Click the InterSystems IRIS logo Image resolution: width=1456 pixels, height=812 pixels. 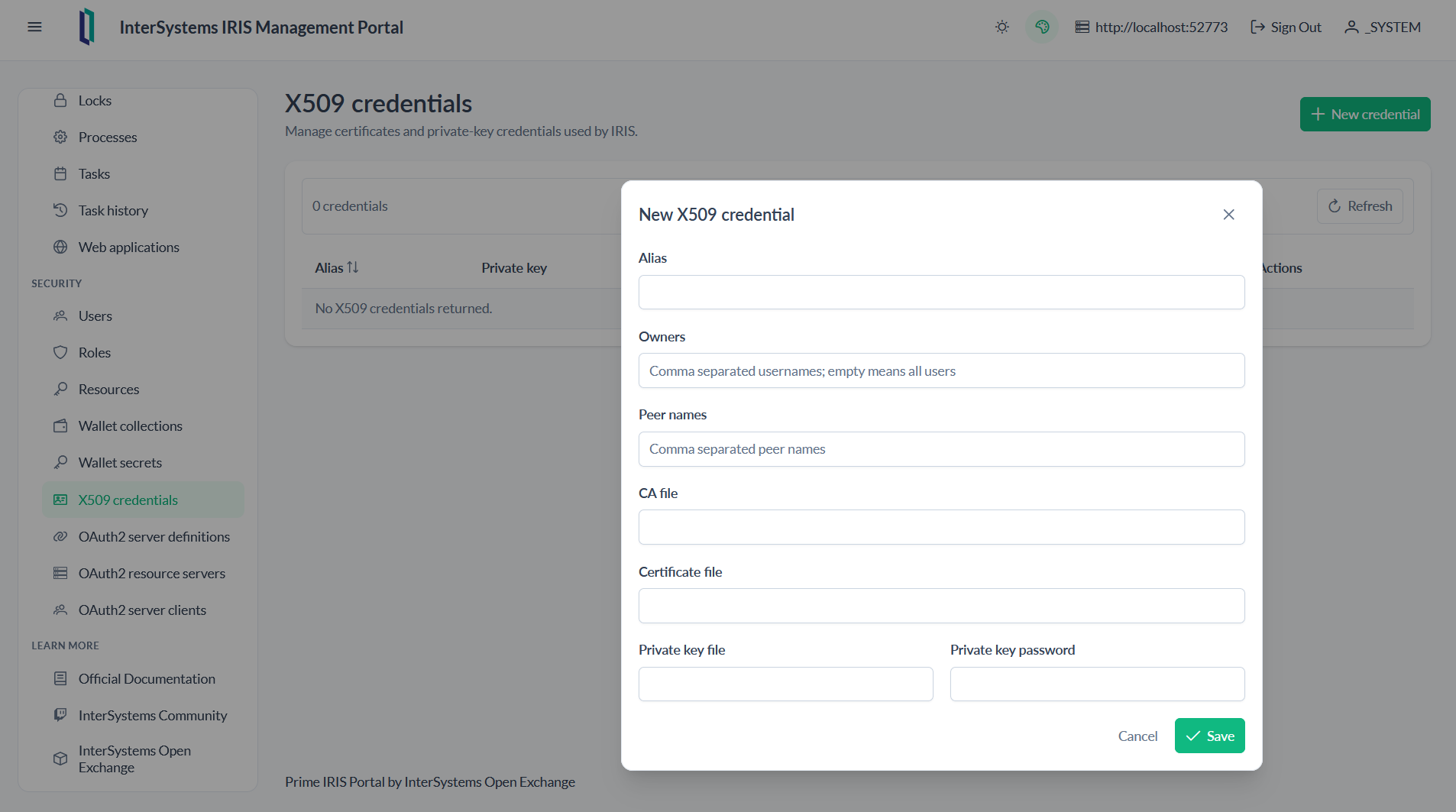[87, 27]
